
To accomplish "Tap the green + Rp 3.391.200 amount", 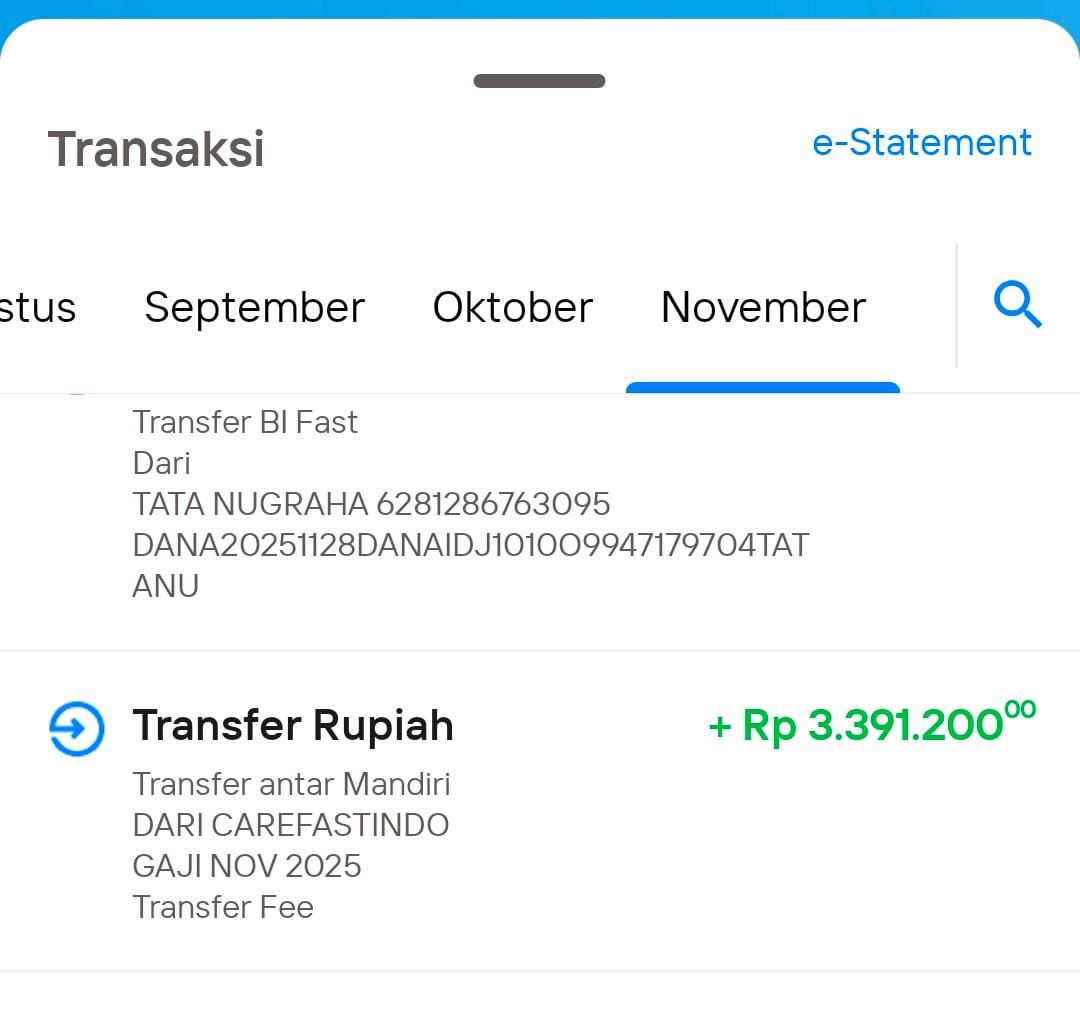I will 871,724.
